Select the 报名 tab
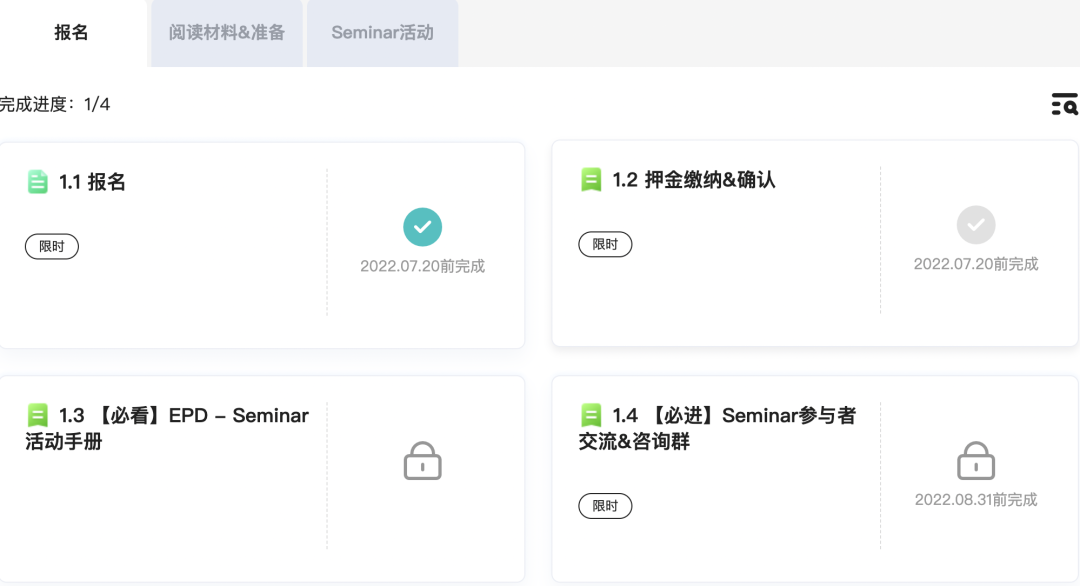The image size is (1080, 586). tap(72, 33)
